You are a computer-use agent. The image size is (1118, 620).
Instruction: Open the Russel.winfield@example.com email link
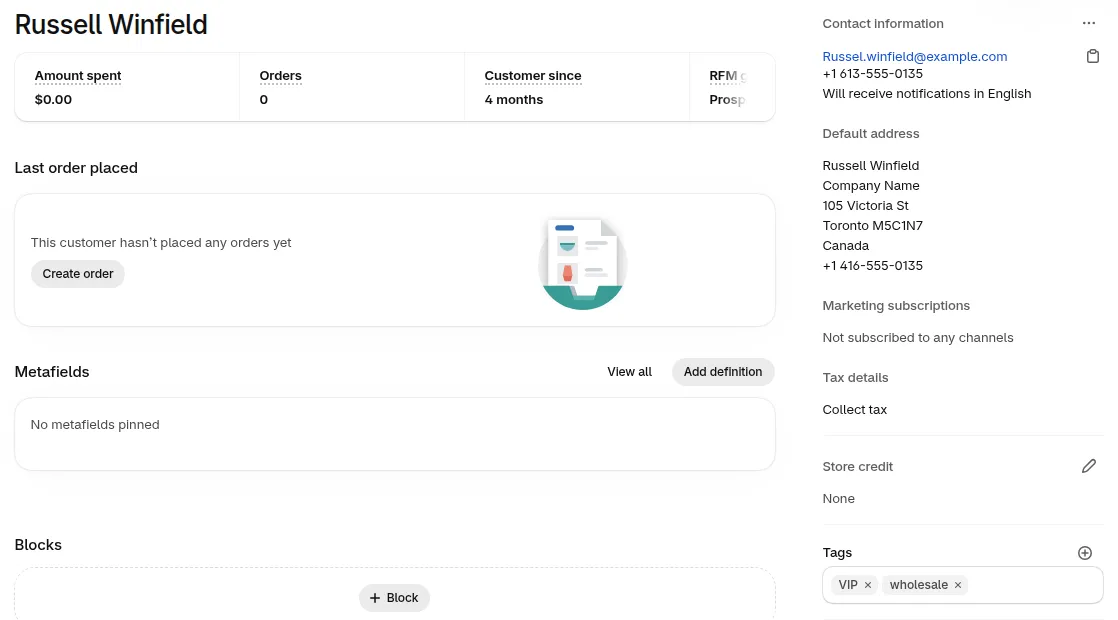tap(914, 56)
